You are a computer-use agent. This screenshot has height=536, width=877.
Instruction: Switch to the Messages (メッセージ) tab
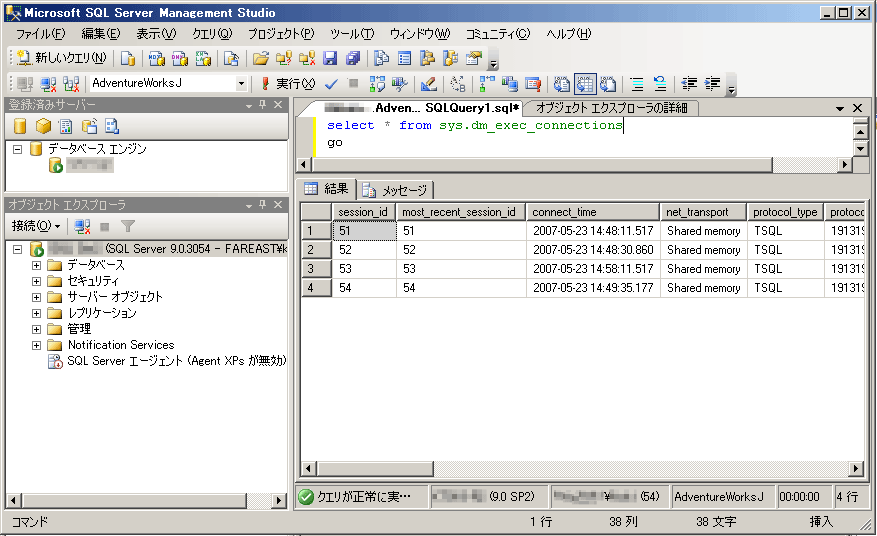click(x=395, y=191)
